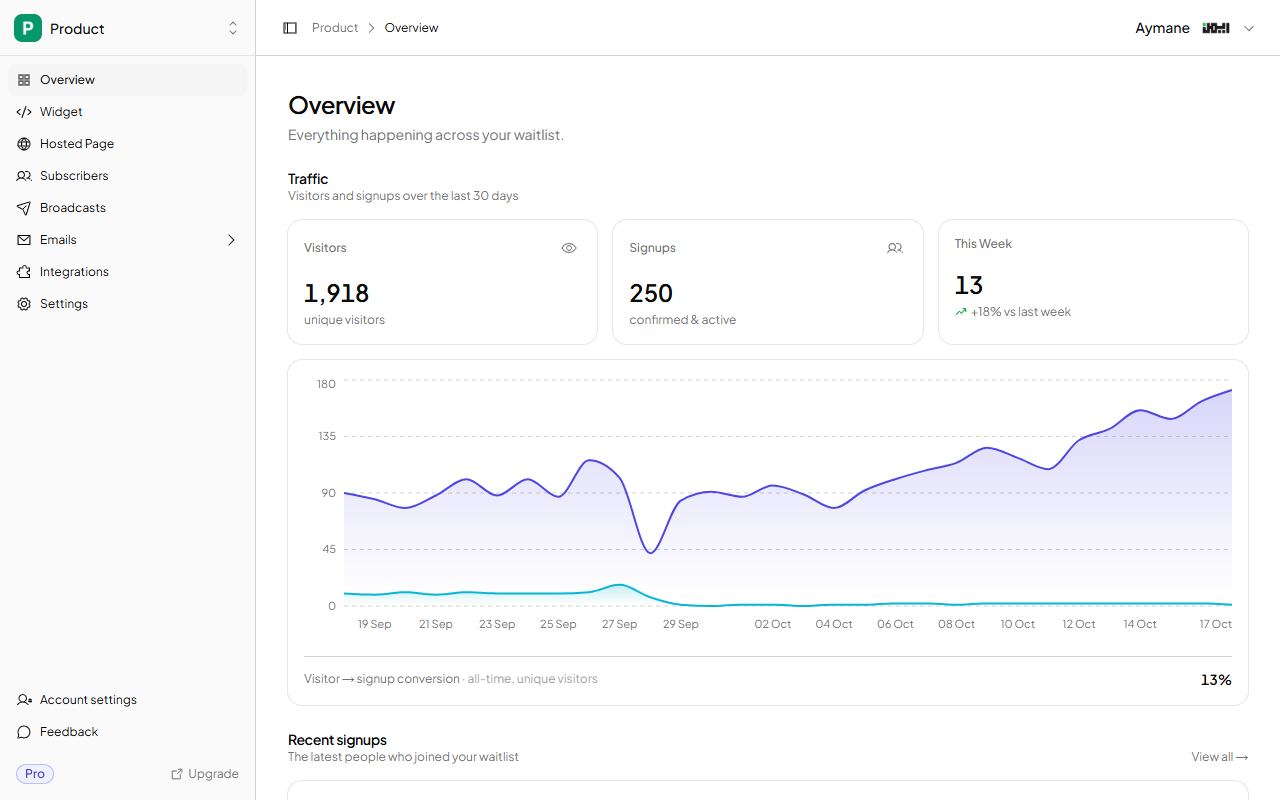Viewport: 1280px width, 800px height.
Task: Click the green Product logo icon
Action: 28,28
